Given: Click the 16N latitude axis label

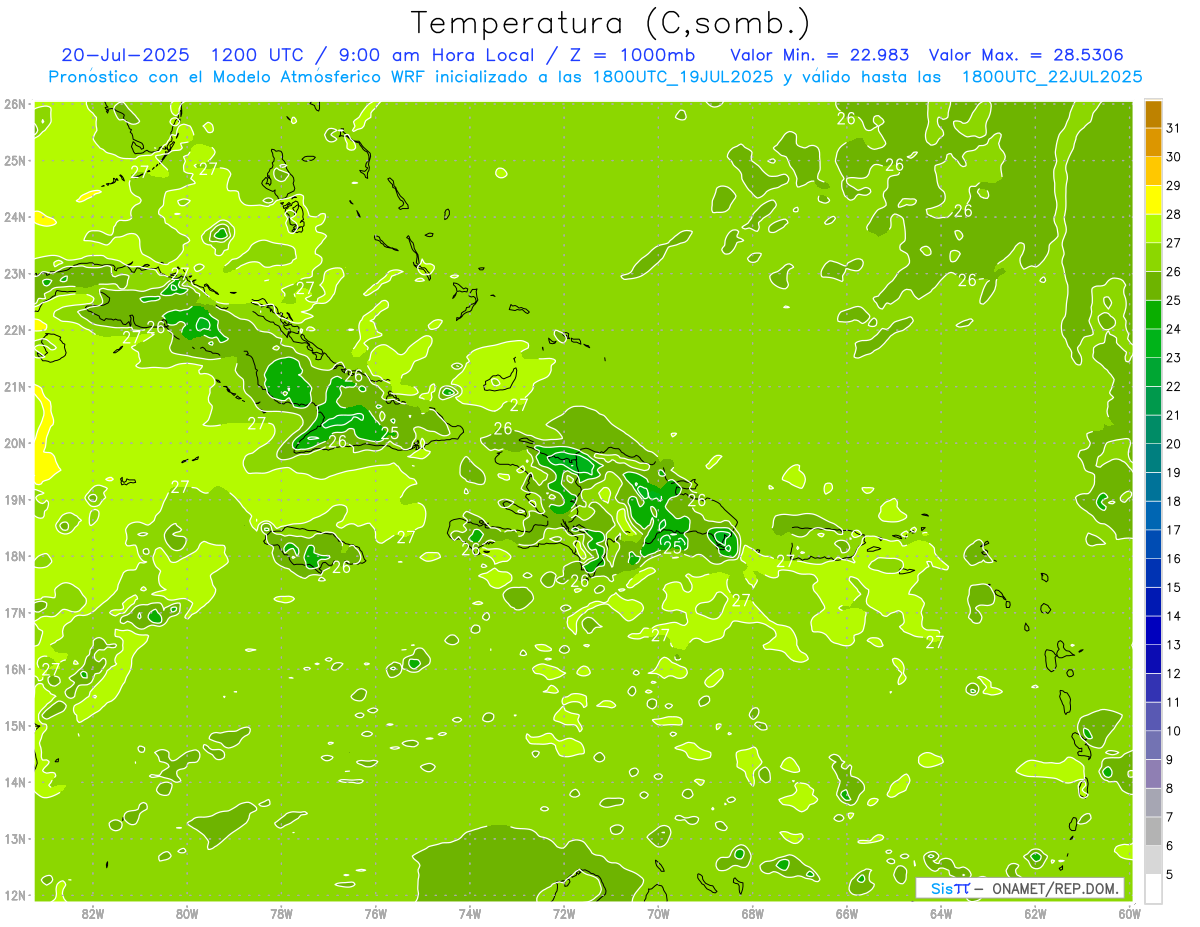Looking at the screenshot, I should (14, 669).
